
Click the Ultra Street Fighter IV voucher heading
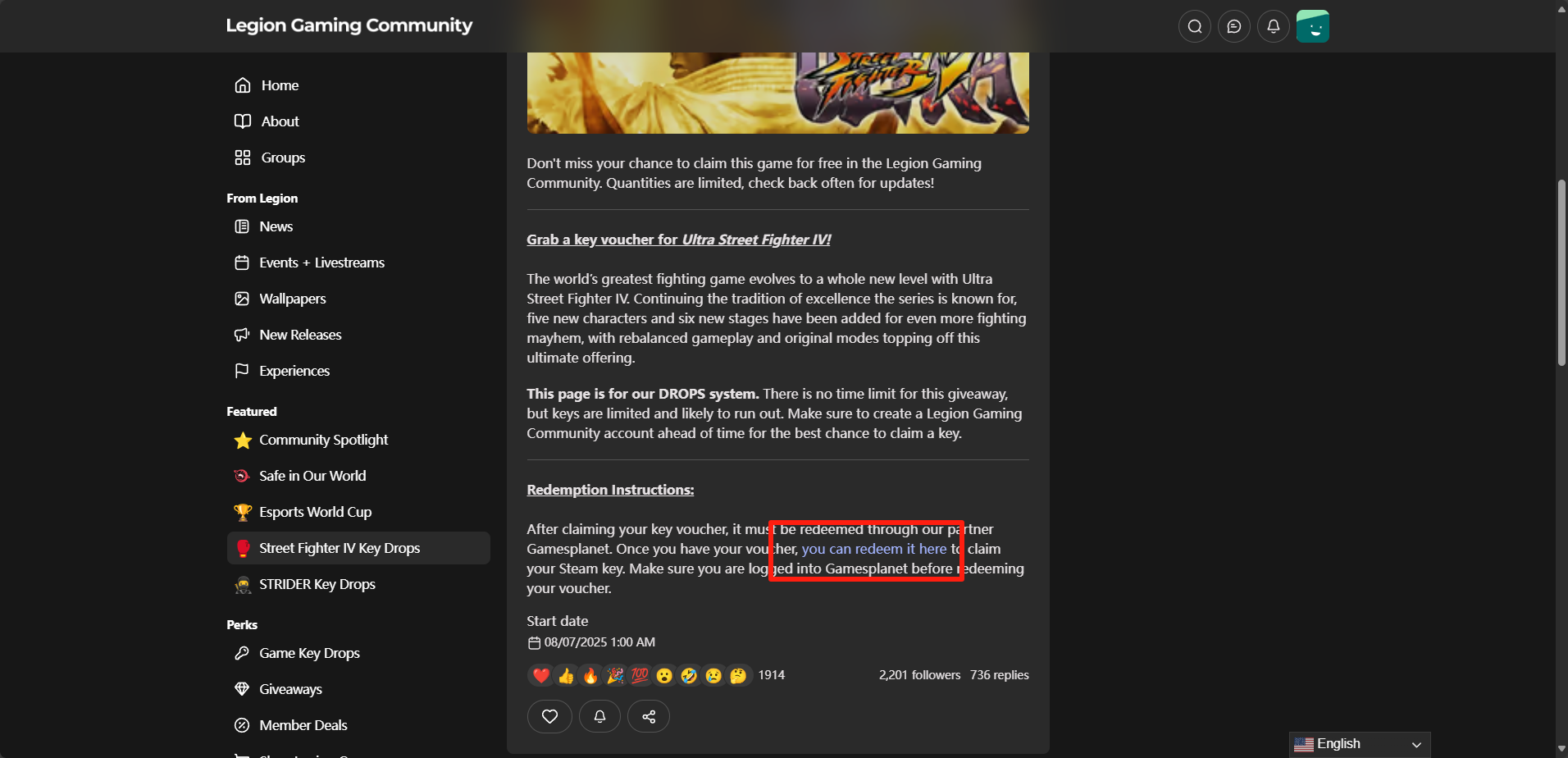click(679, 240)
